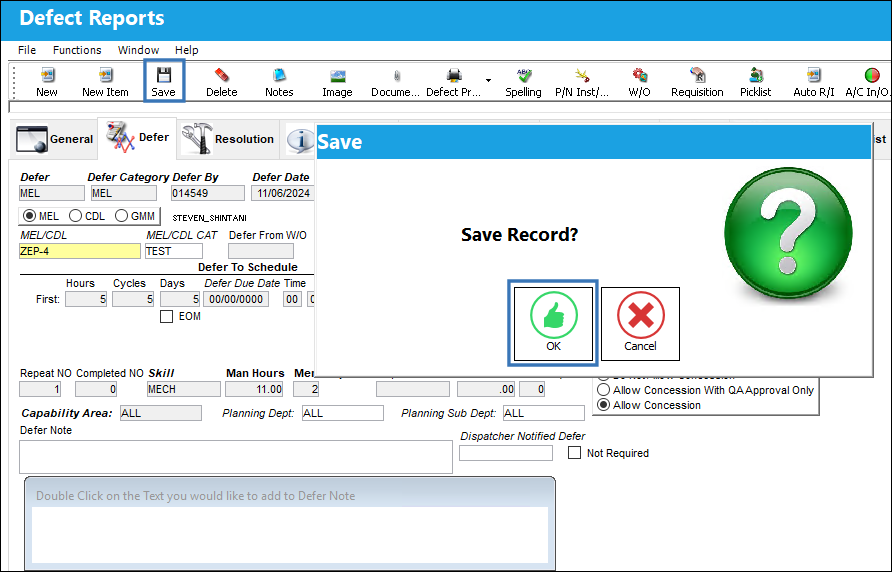Click the Planning Sub Dept field
Viewport: 892px width, 572px height.
pyautogui.click(x=544, y=413)
